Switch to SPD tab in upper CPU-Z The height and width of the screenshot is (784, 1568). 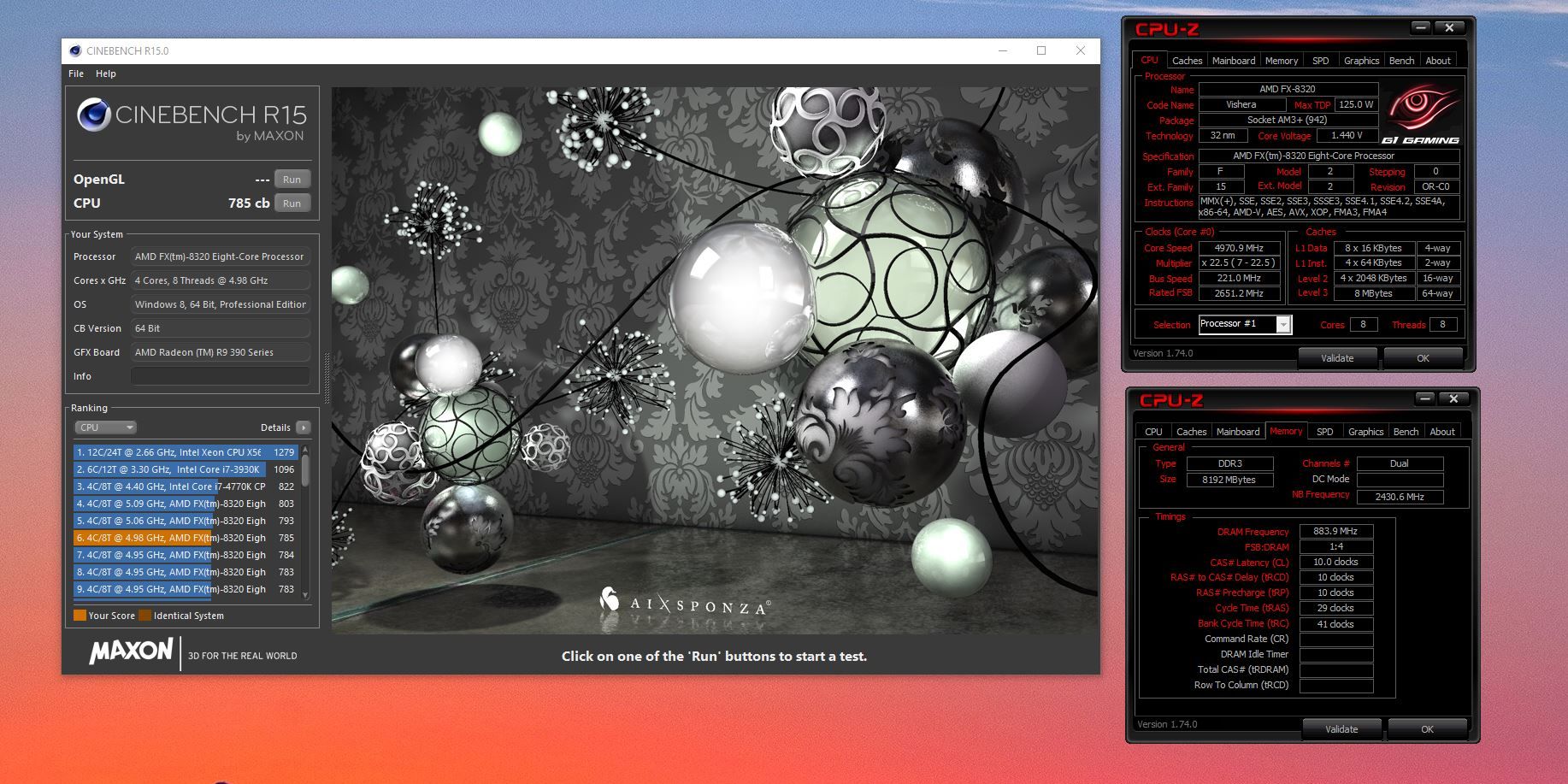tap(1321, 61)
